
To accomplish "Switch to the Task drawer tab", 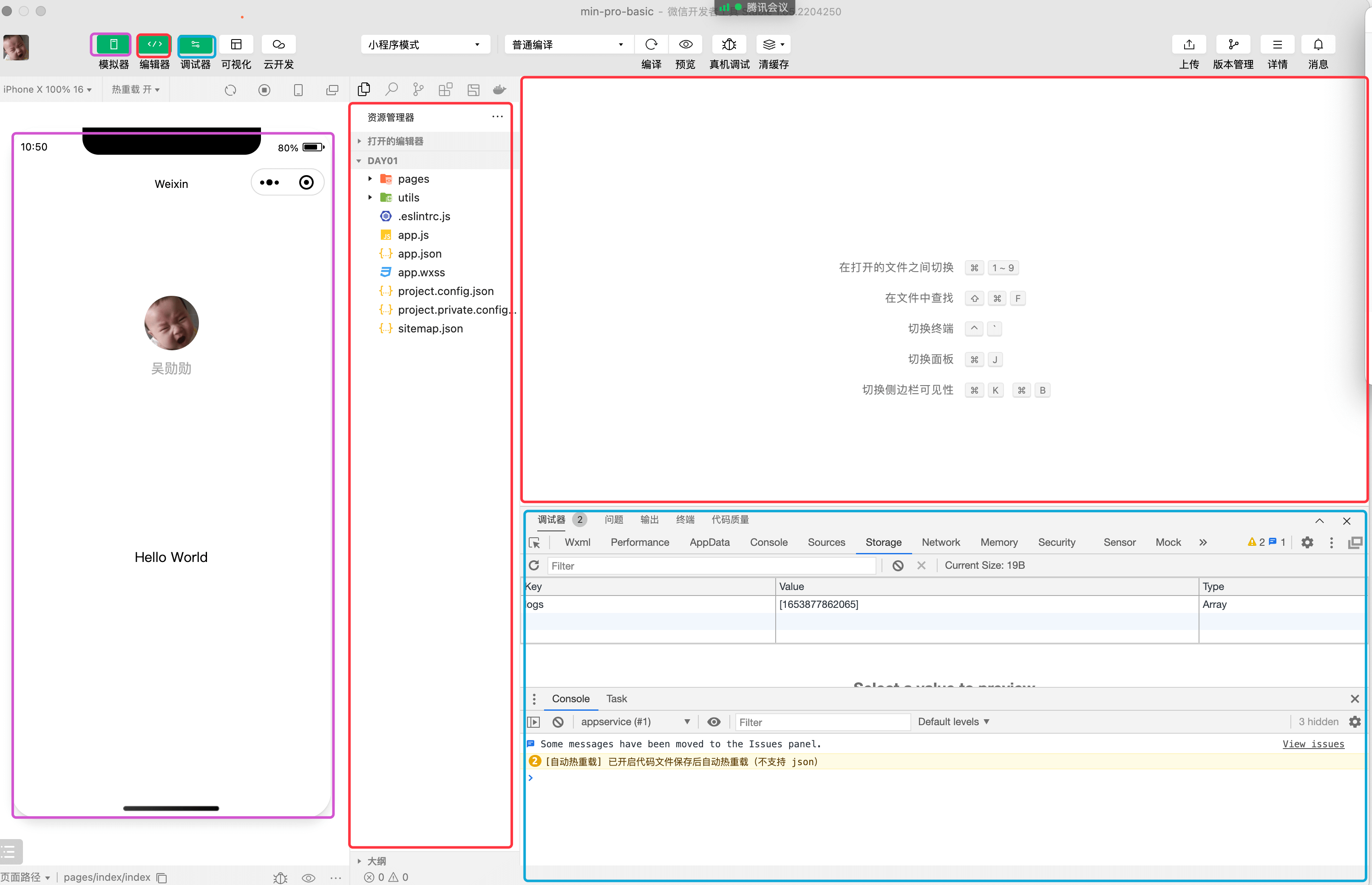I will pos(616,699).
